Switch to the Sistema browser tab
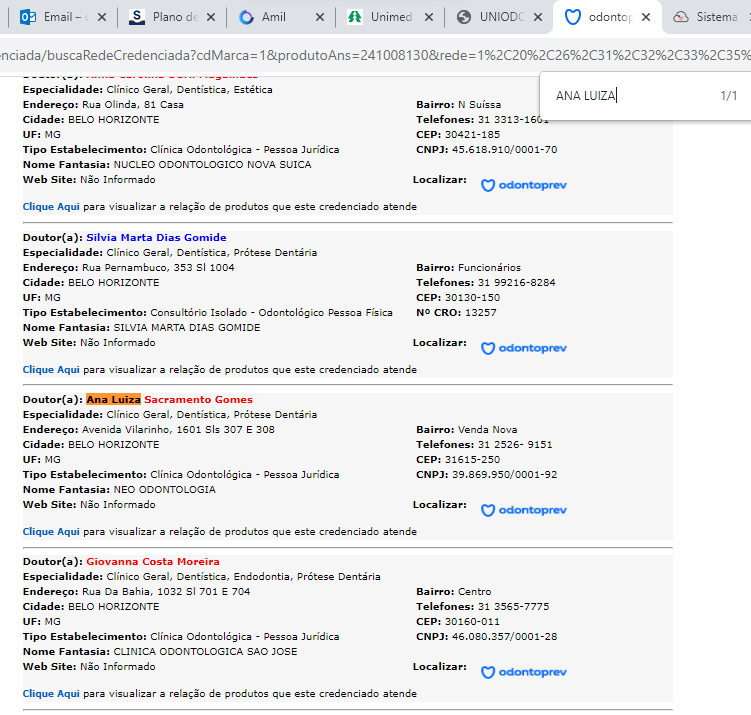 coord(709,17)
